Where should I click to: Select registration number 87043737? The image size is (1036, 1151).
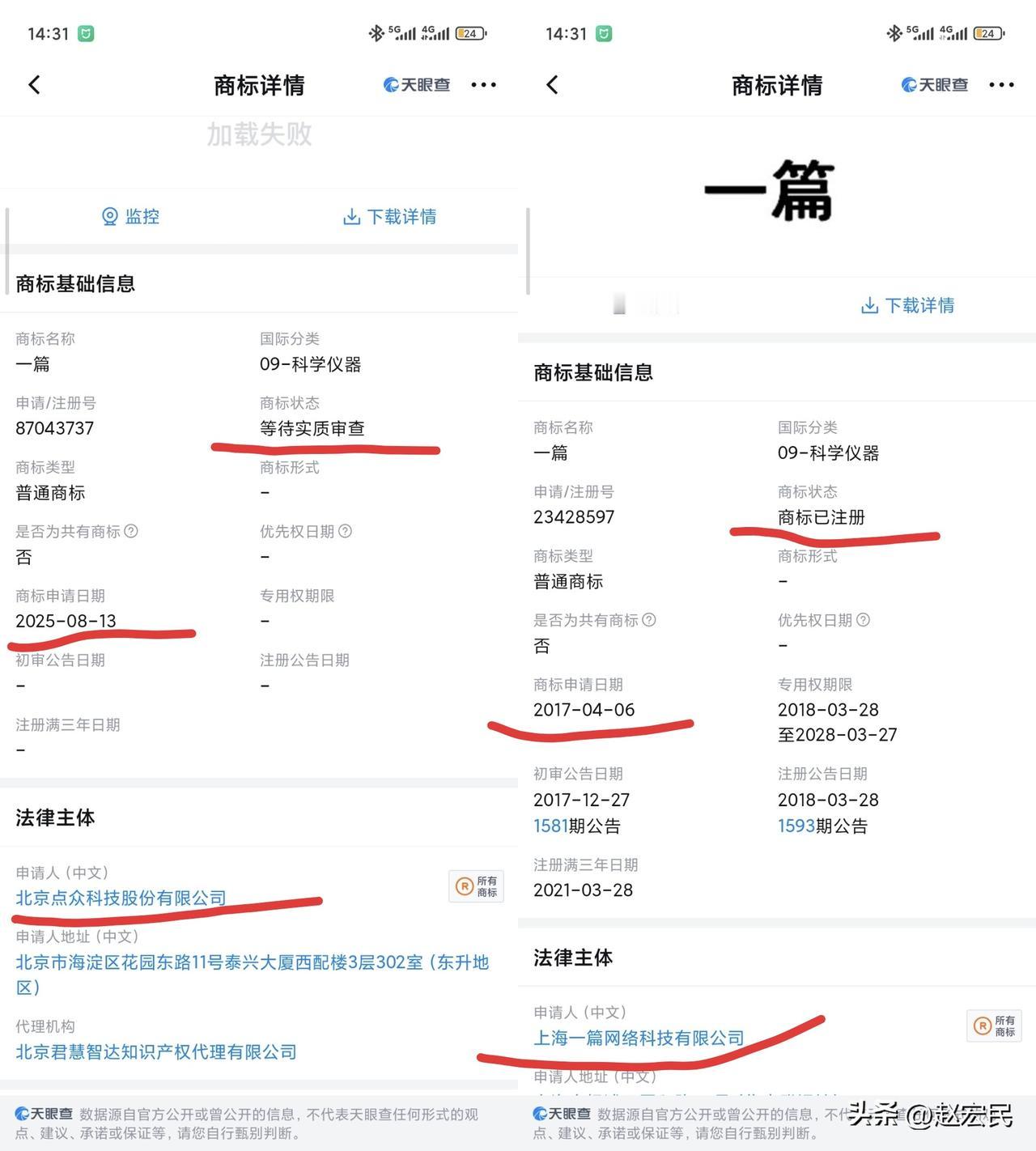[55, 428]
